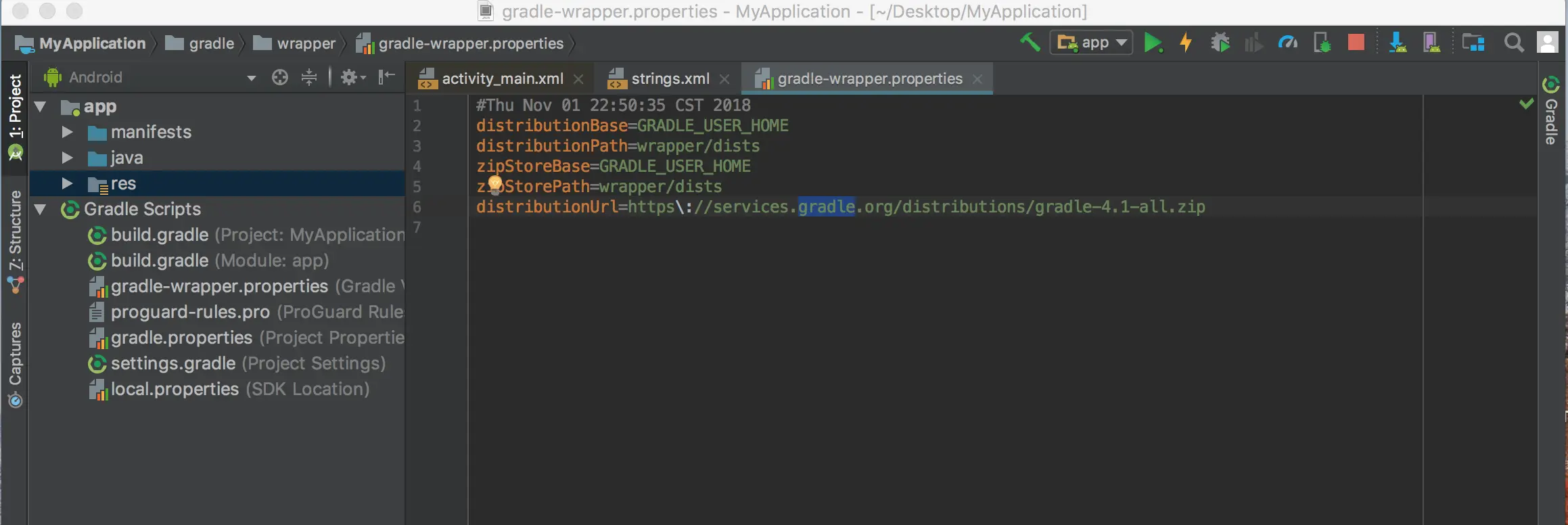Collapse the Gradle Scripts node
Image resolution: width=1568 pixels, height=525 pixels.
pyautogui.click(x=41, y=209)
